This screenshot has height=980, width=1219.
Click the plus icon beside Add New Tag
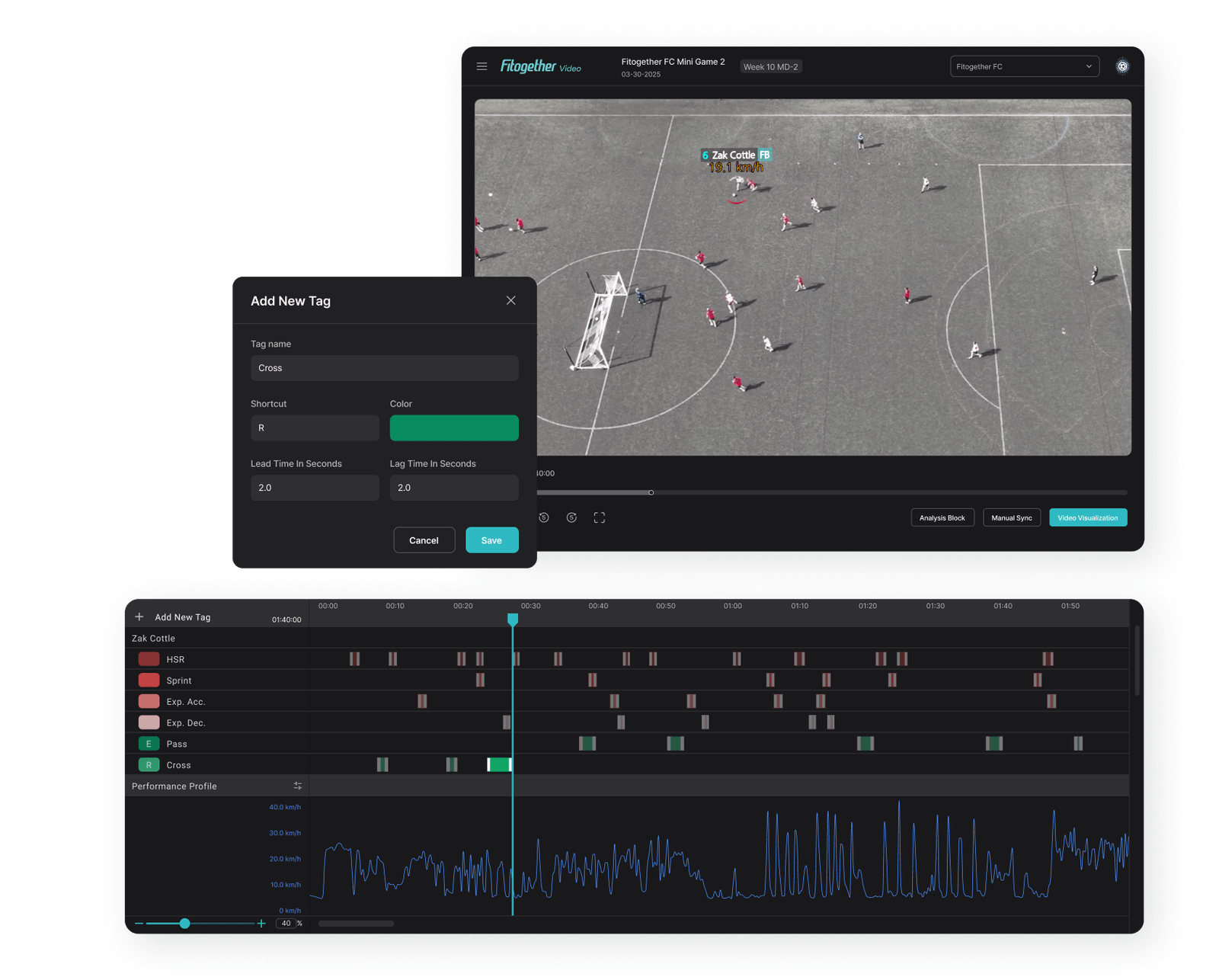[x=139, y=617]
